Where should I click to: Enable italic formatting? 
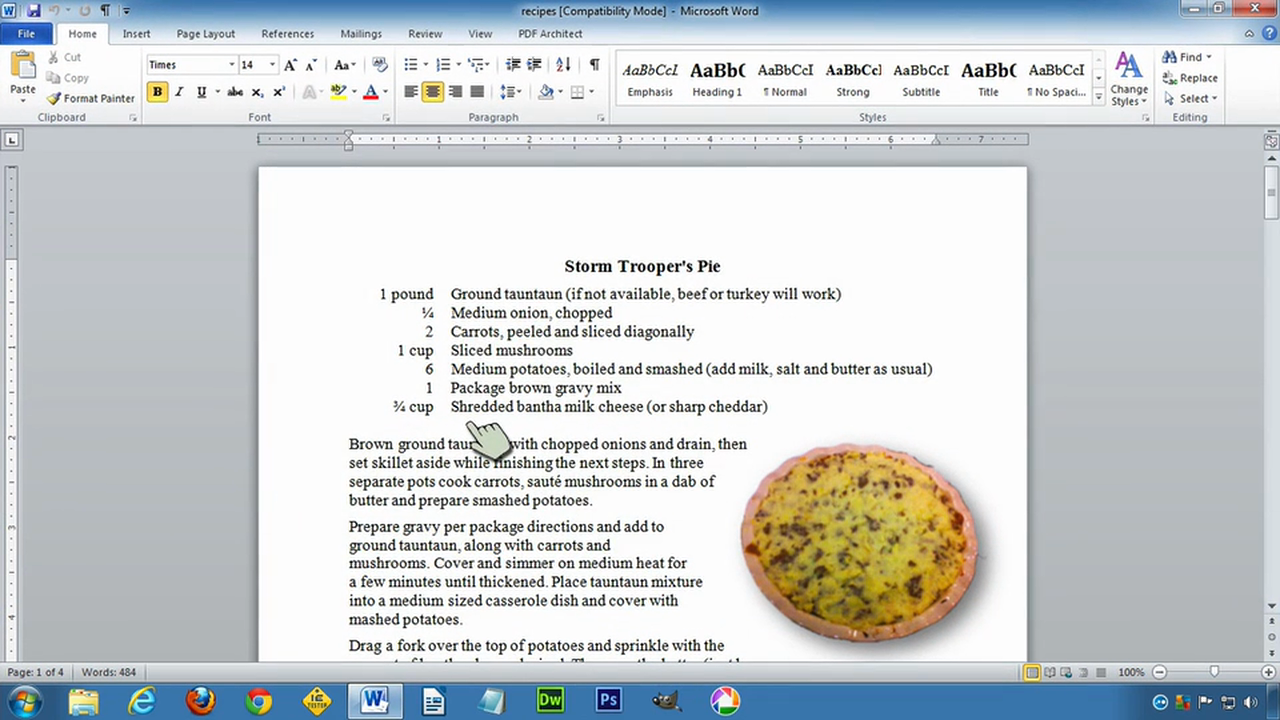point(178,91)
